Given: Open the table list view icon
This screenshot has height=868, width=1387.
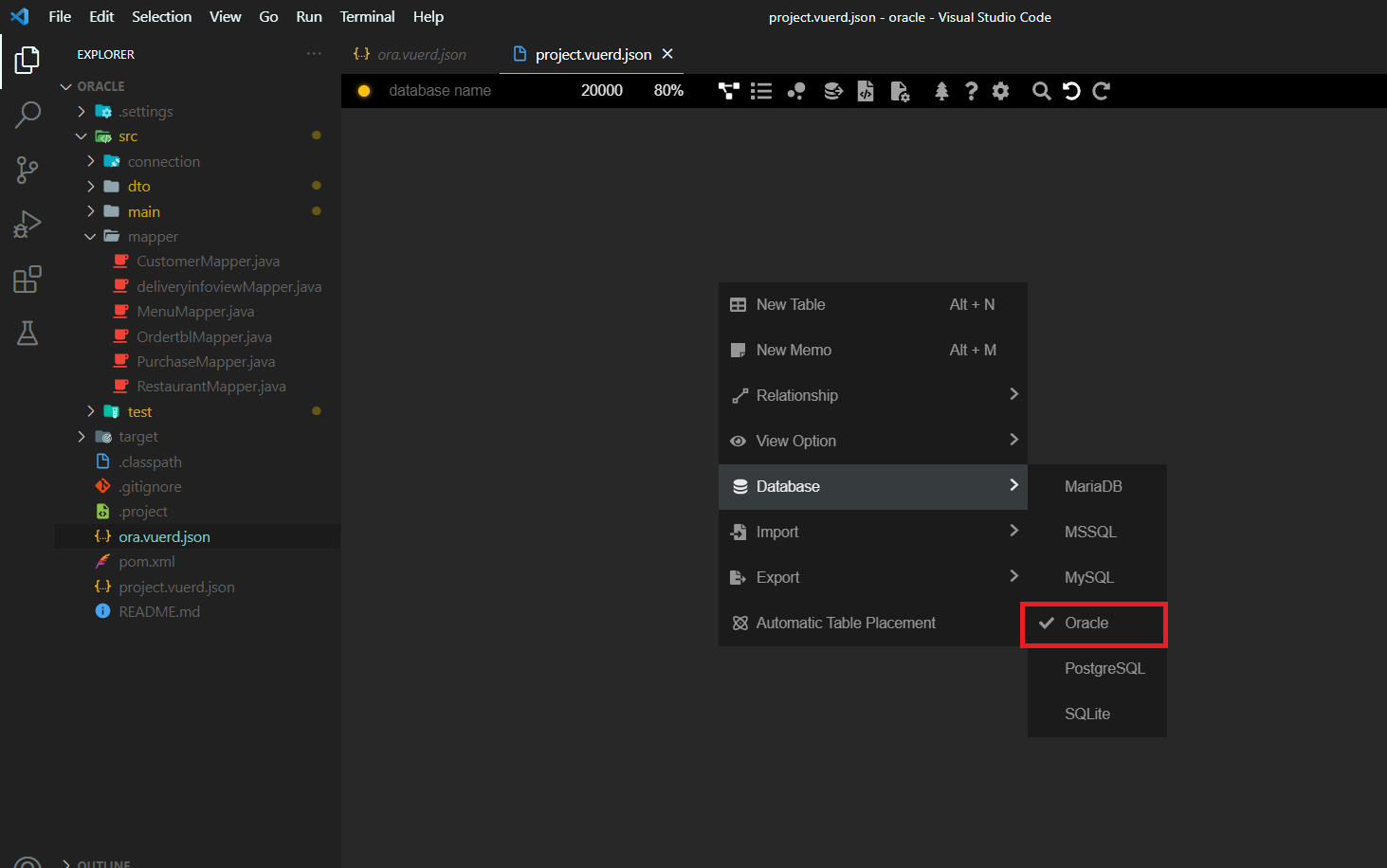Looking at the screenshot, I should tap(761, 91).
